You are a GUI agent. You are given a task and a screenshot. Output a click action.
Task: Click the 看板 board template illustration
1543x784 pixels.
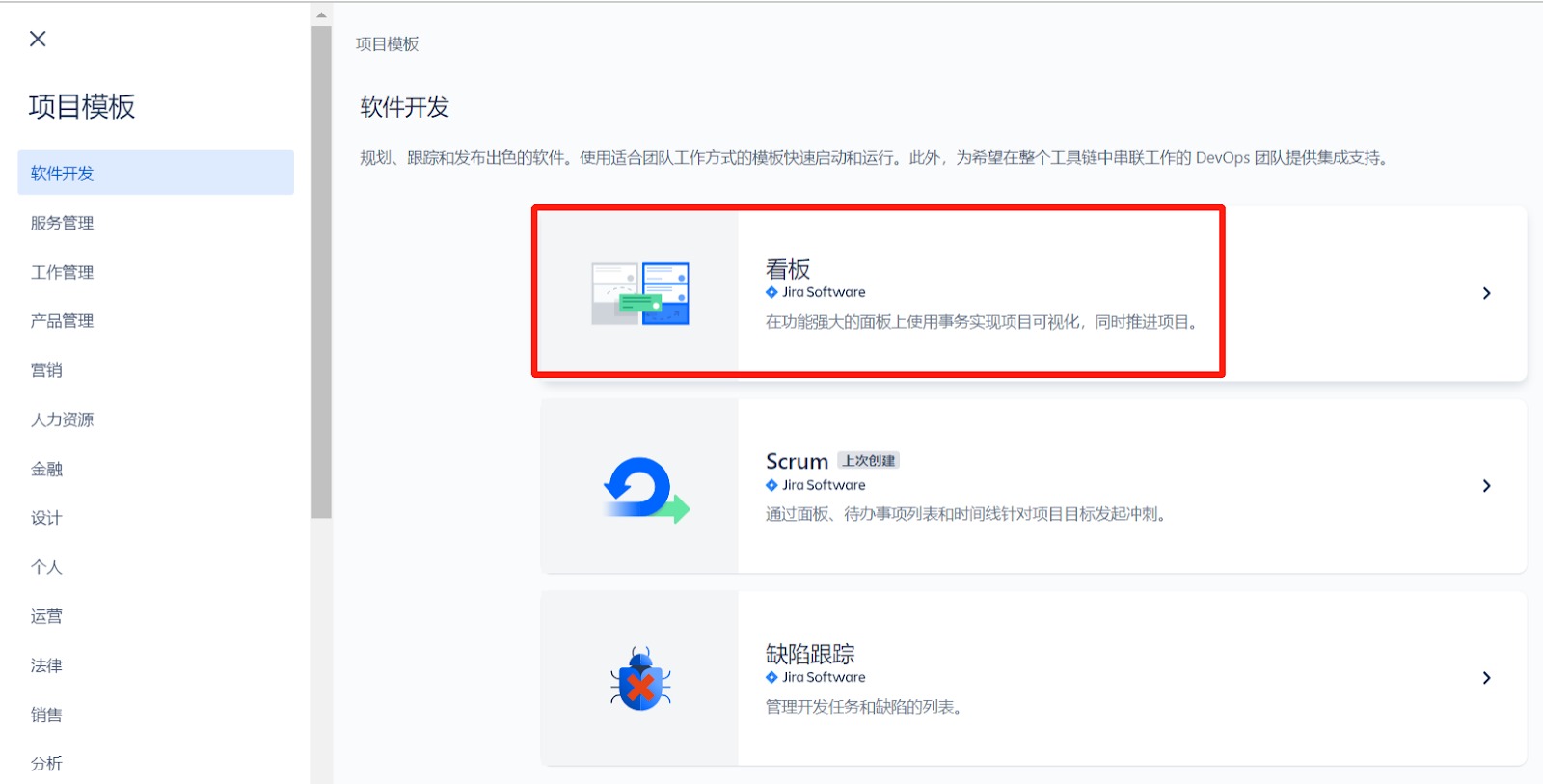coord(640,293)
